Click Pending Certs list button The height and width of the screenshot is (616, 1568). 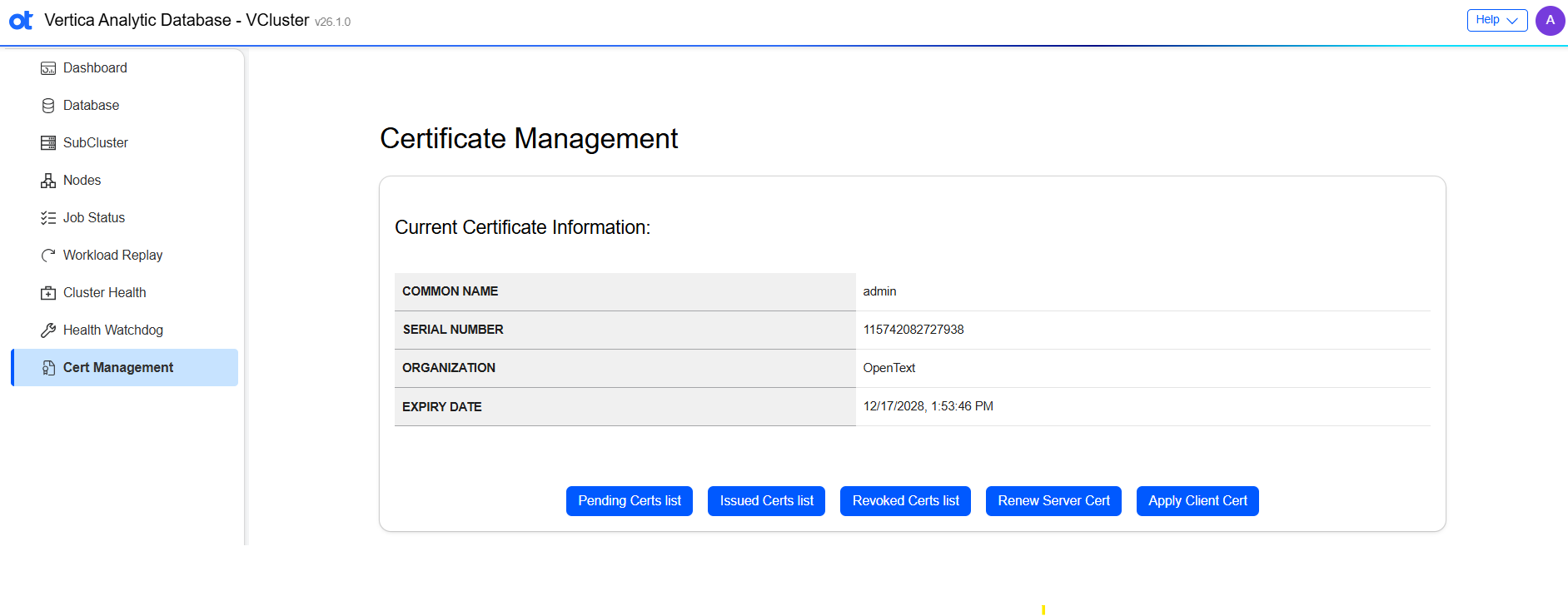point(630,501)
